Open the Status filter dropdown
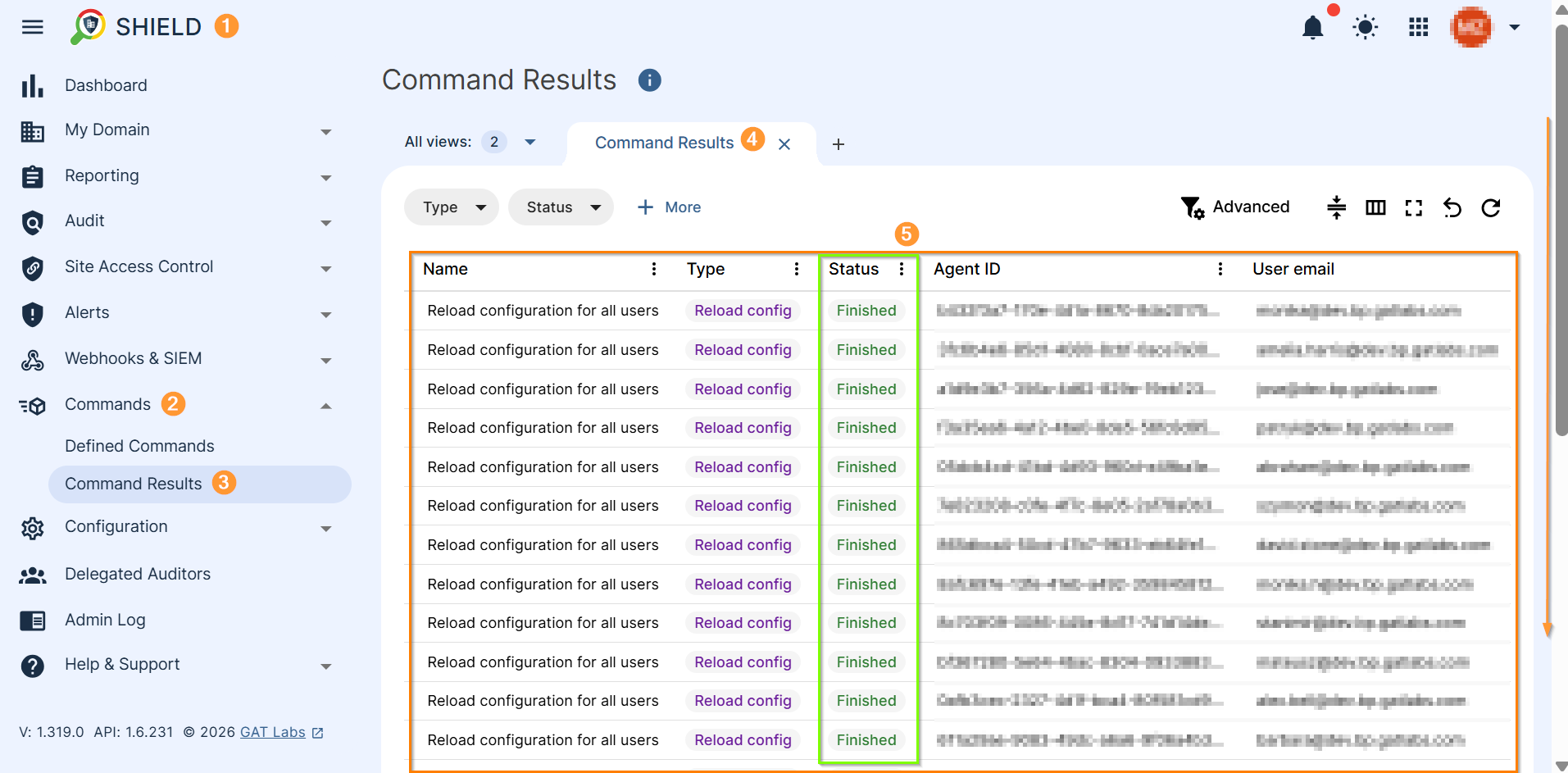Image resolution: width=1568 pixels, height=773 pixels. pyautogui.click(x=561, y=207)
